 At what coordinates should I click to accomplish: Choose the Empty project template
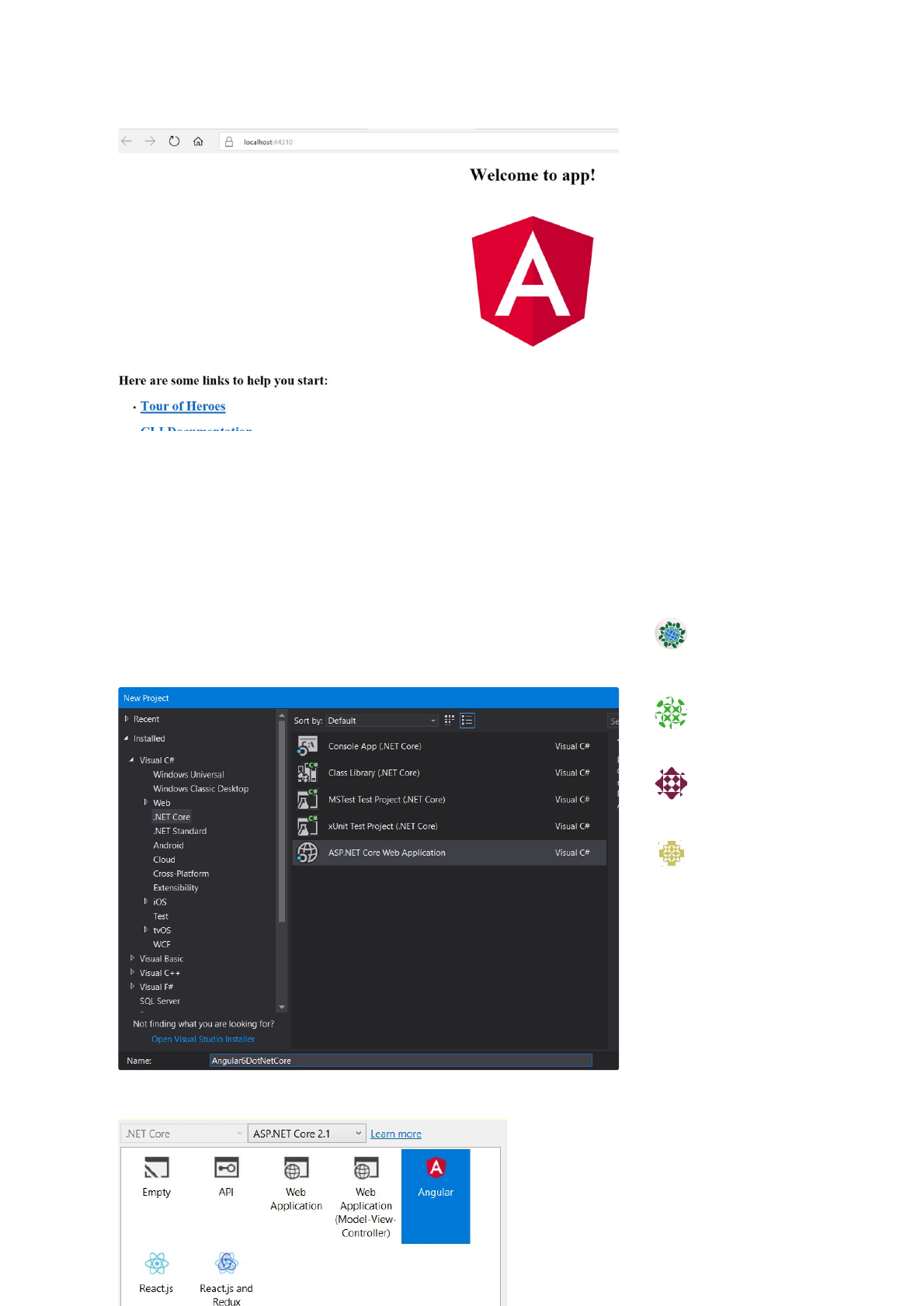click(x=156, y=1179)
